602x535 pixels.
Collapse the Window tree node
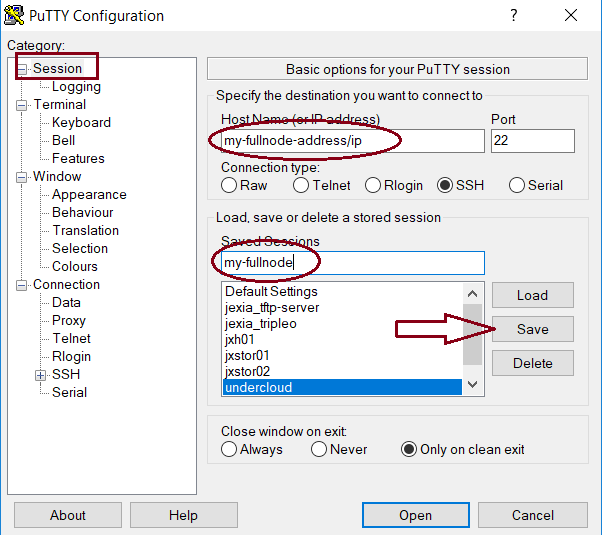pyautogui.click(x=22, y=177)
